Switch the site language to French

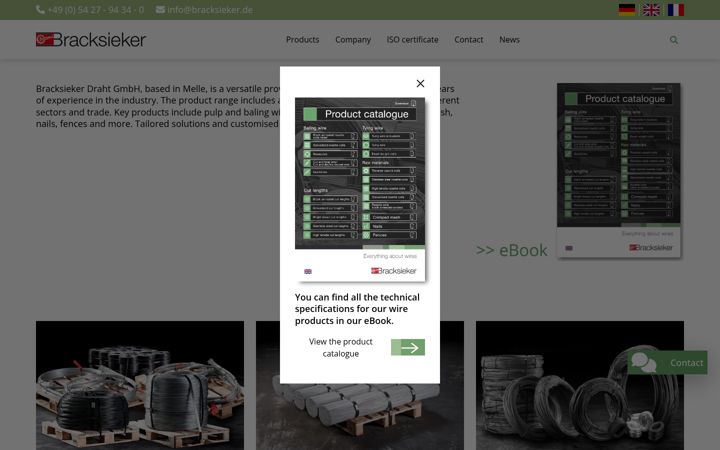(x=675, y=10)
